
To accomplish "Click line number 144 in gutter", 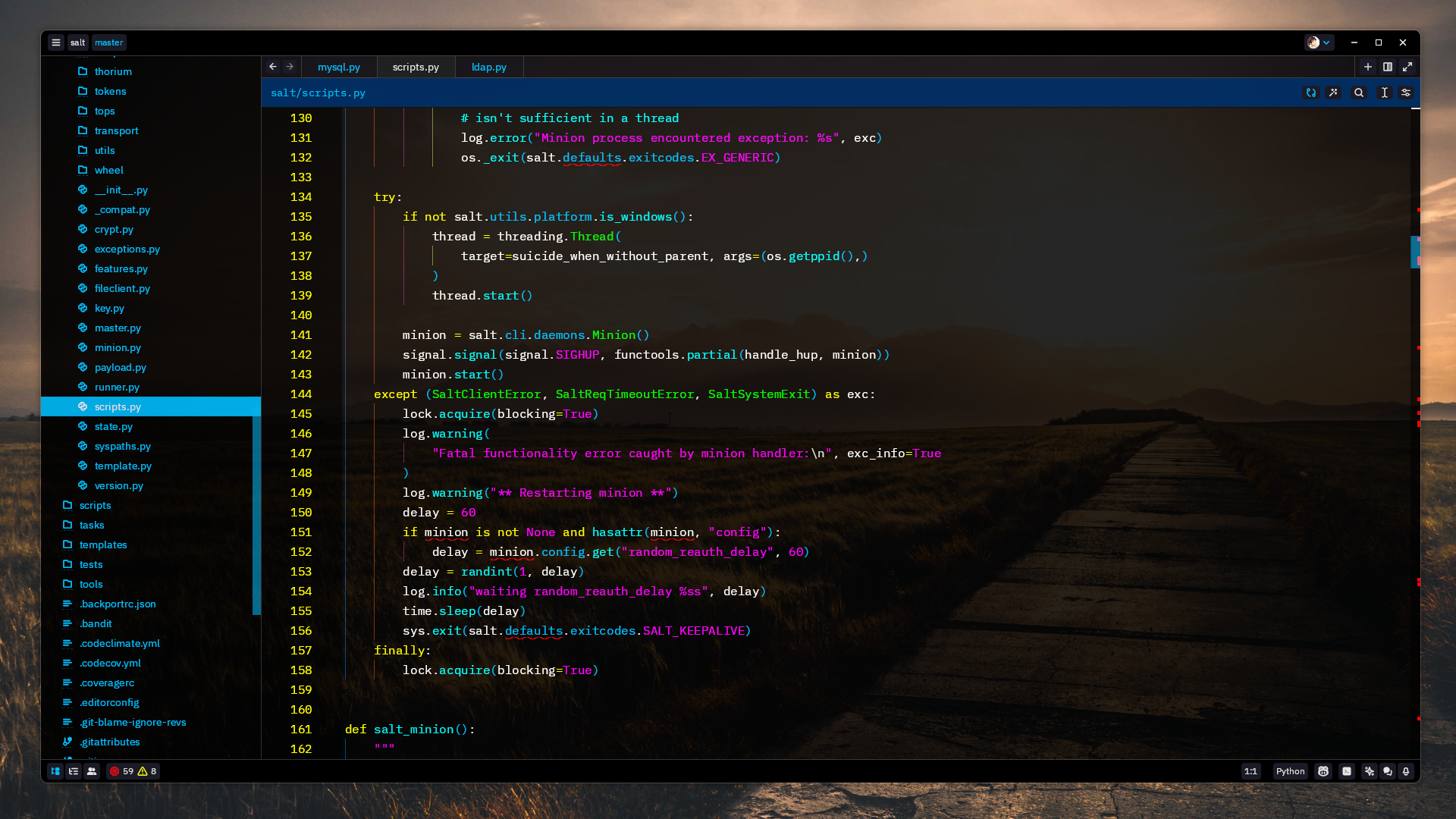I will (301, 394).
